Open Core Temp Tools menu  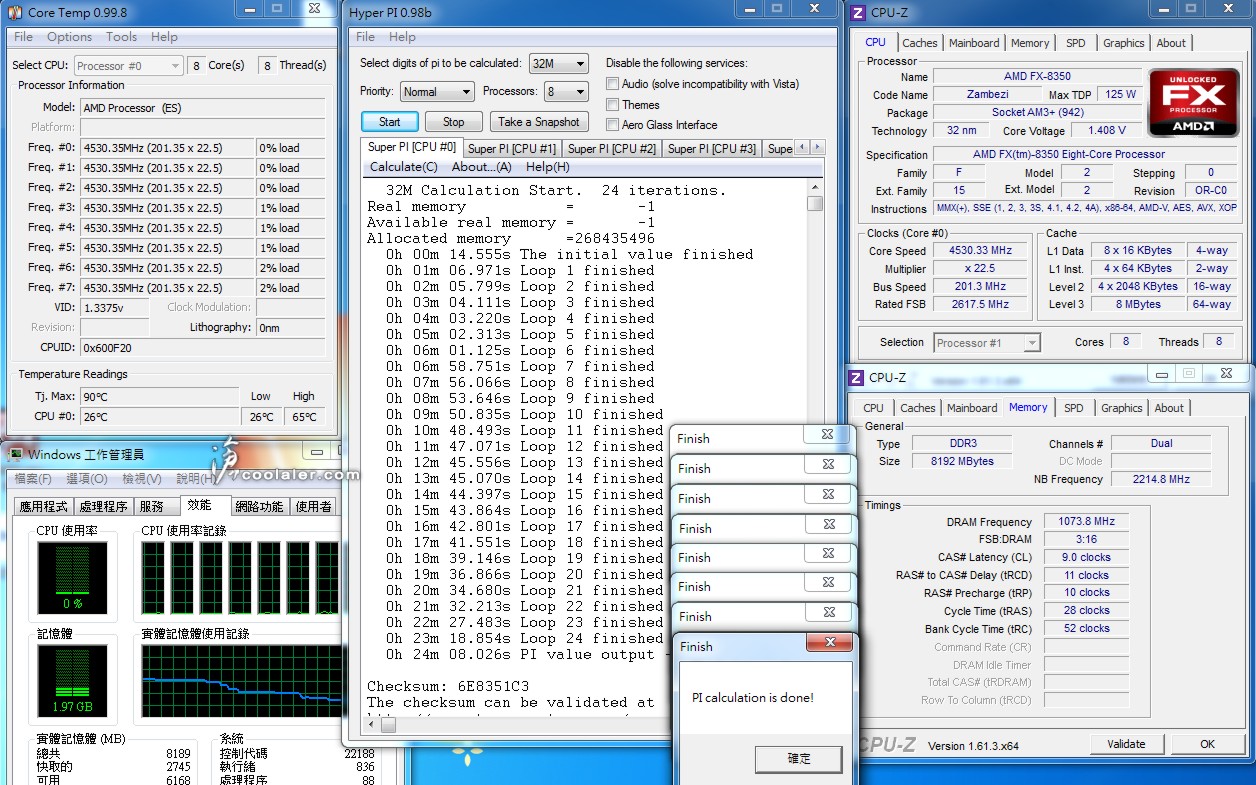(121, 37)
